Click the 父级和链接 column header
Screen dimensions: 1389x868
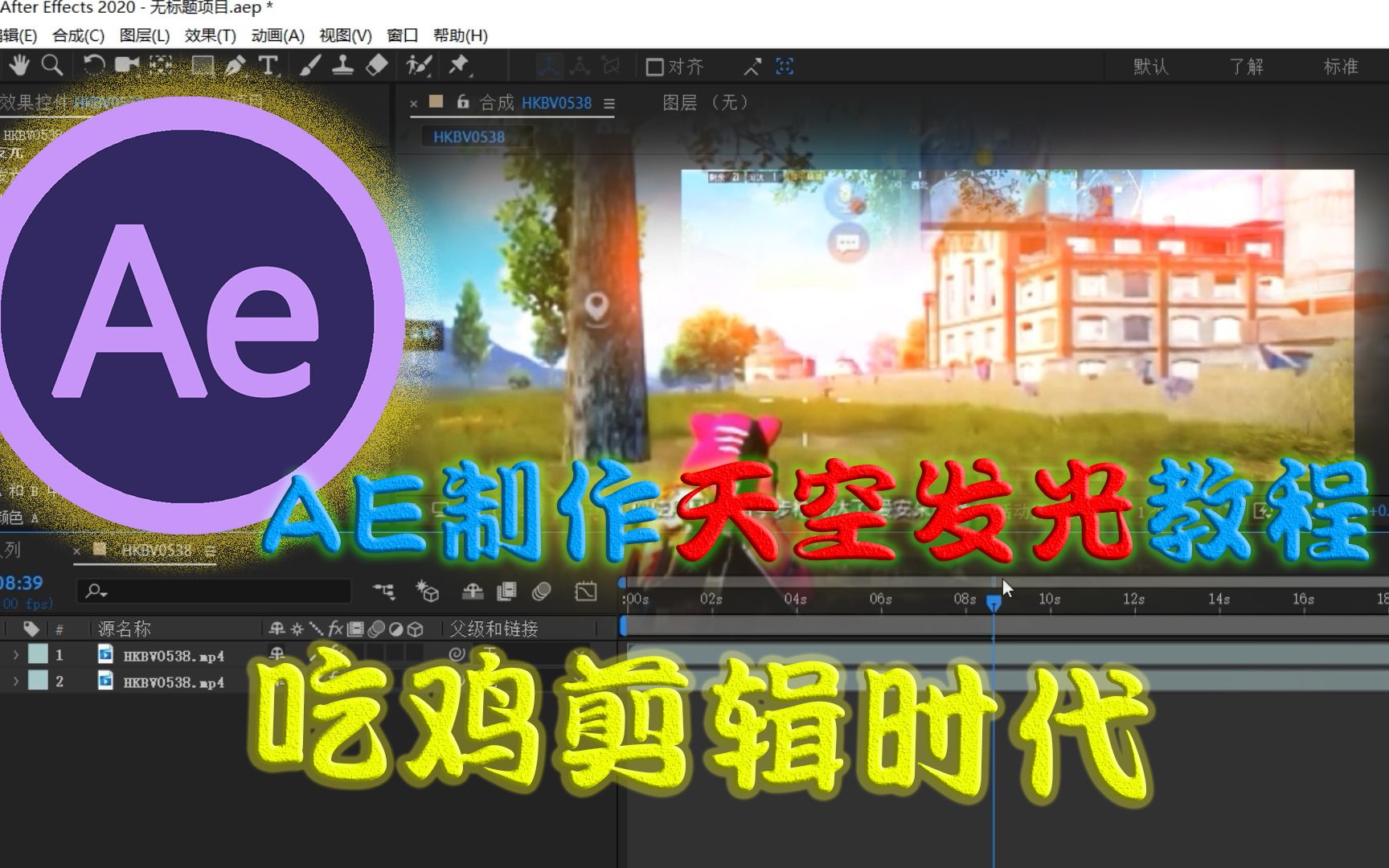494,629
